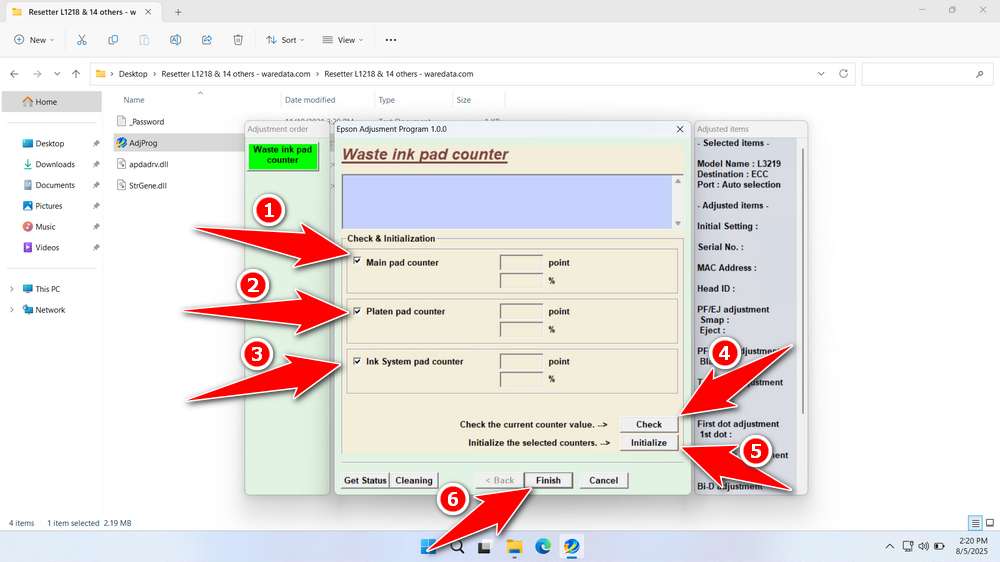Toggle Main pad counter checkbox
1000x562 pixels.
coord(357,262)
